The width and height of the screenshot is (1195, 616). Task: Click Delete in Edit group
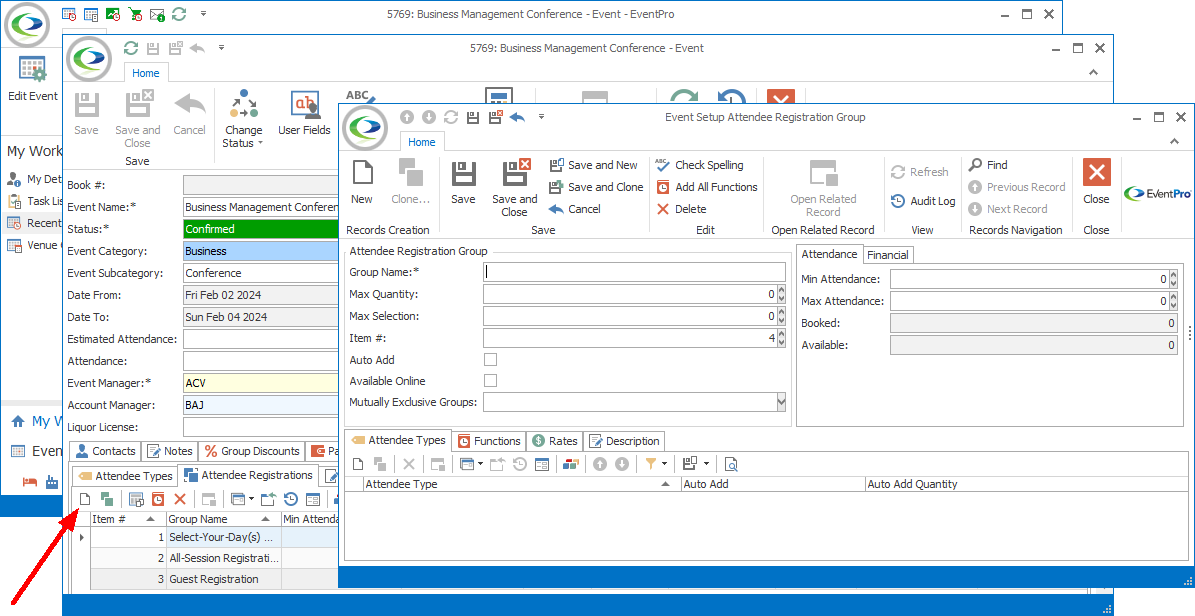pyautogui.click(x=681, y=209)
